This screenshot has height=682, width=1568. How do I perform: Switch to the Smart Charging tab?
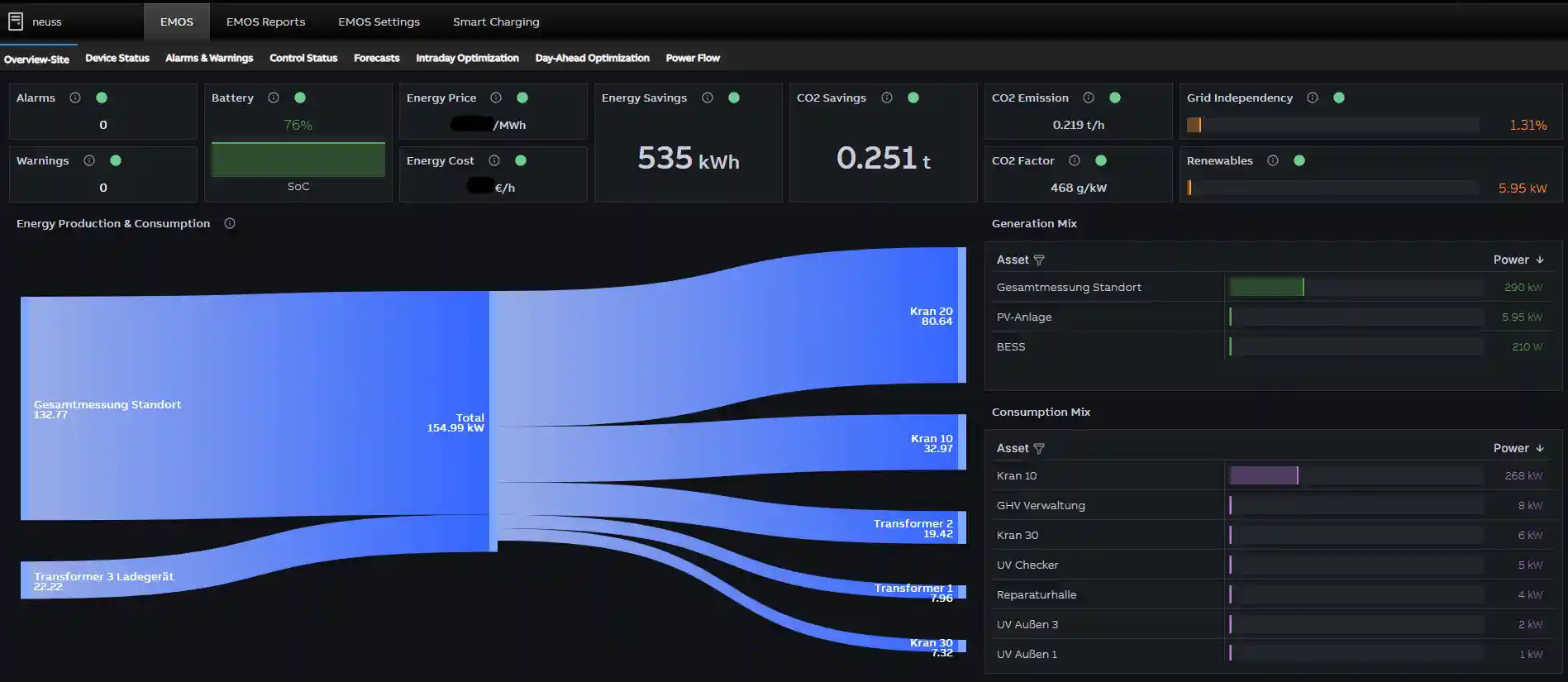tap(496, 21)
